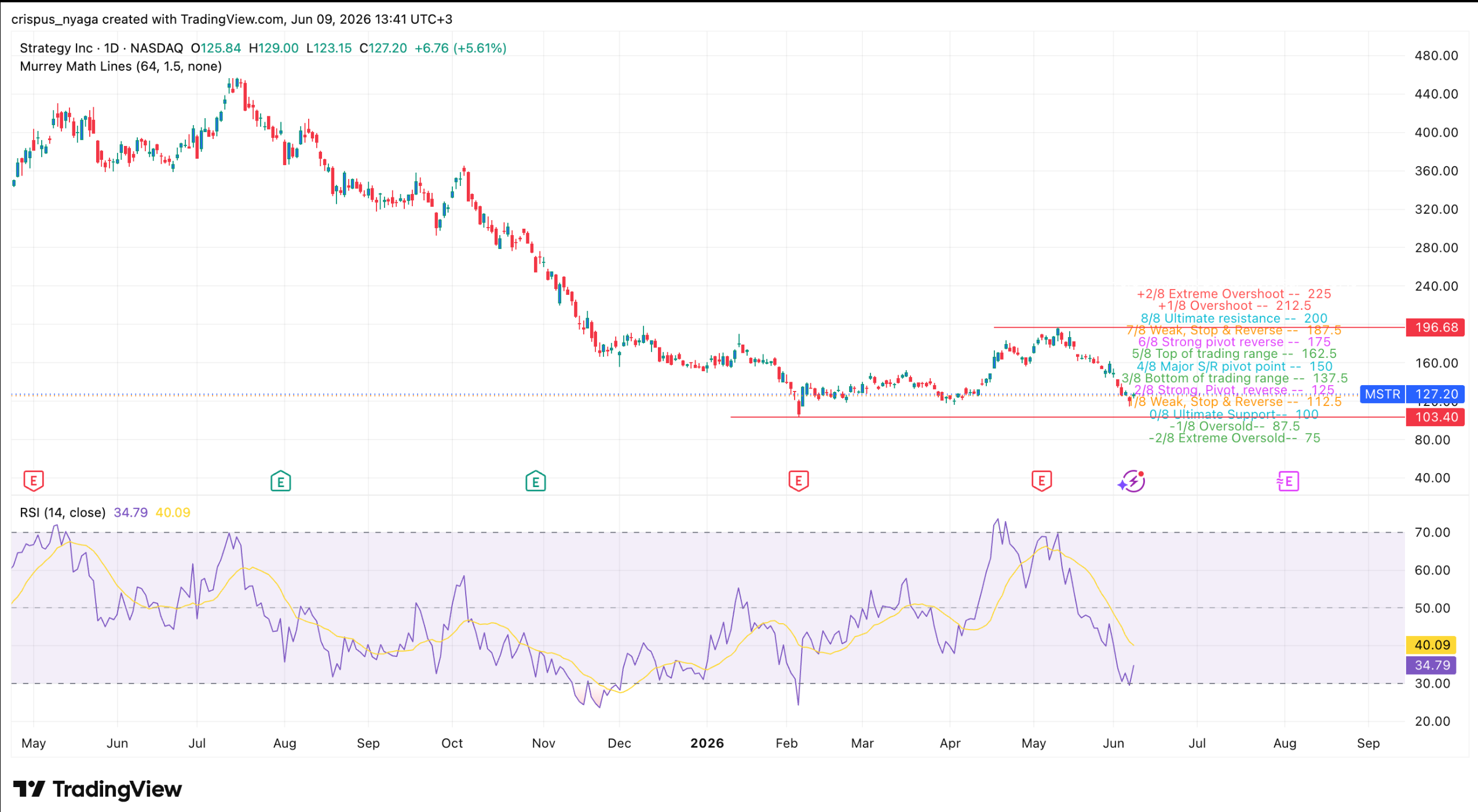Select the Murrey Math Lines indicator title
Viewport: 1478px width, 812px height.
[x=120, y=66]
